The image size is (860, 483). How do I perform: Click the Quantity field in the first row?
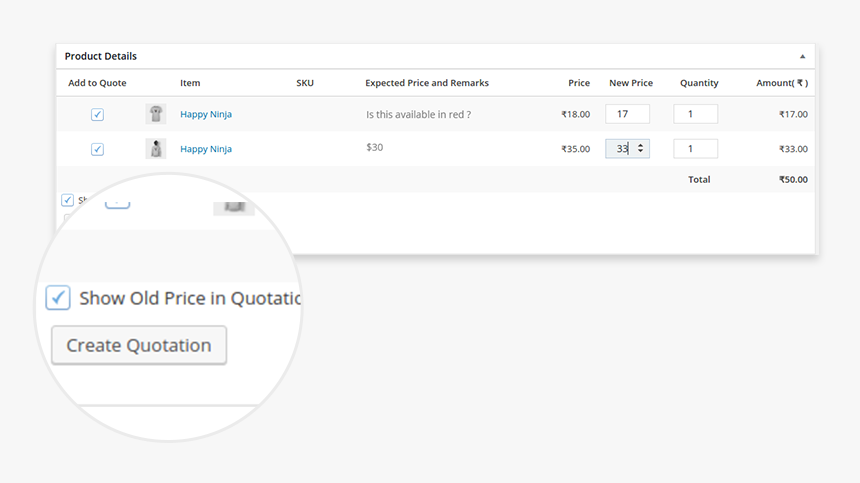[x=695, y=114]
